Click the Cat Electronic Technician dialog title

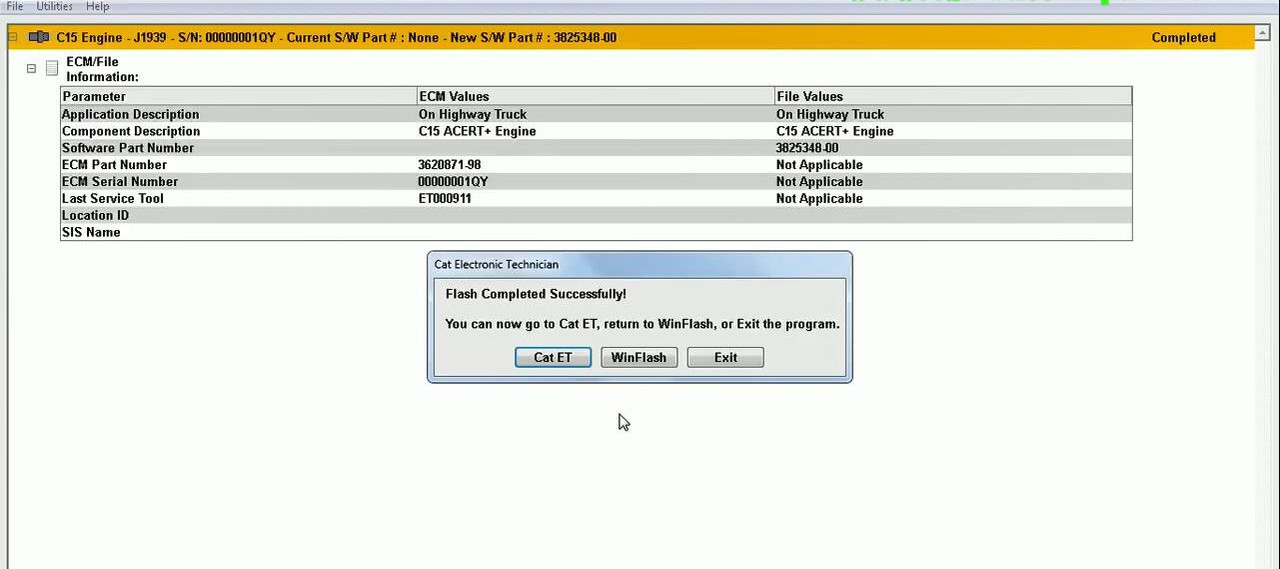click(496, 264)
